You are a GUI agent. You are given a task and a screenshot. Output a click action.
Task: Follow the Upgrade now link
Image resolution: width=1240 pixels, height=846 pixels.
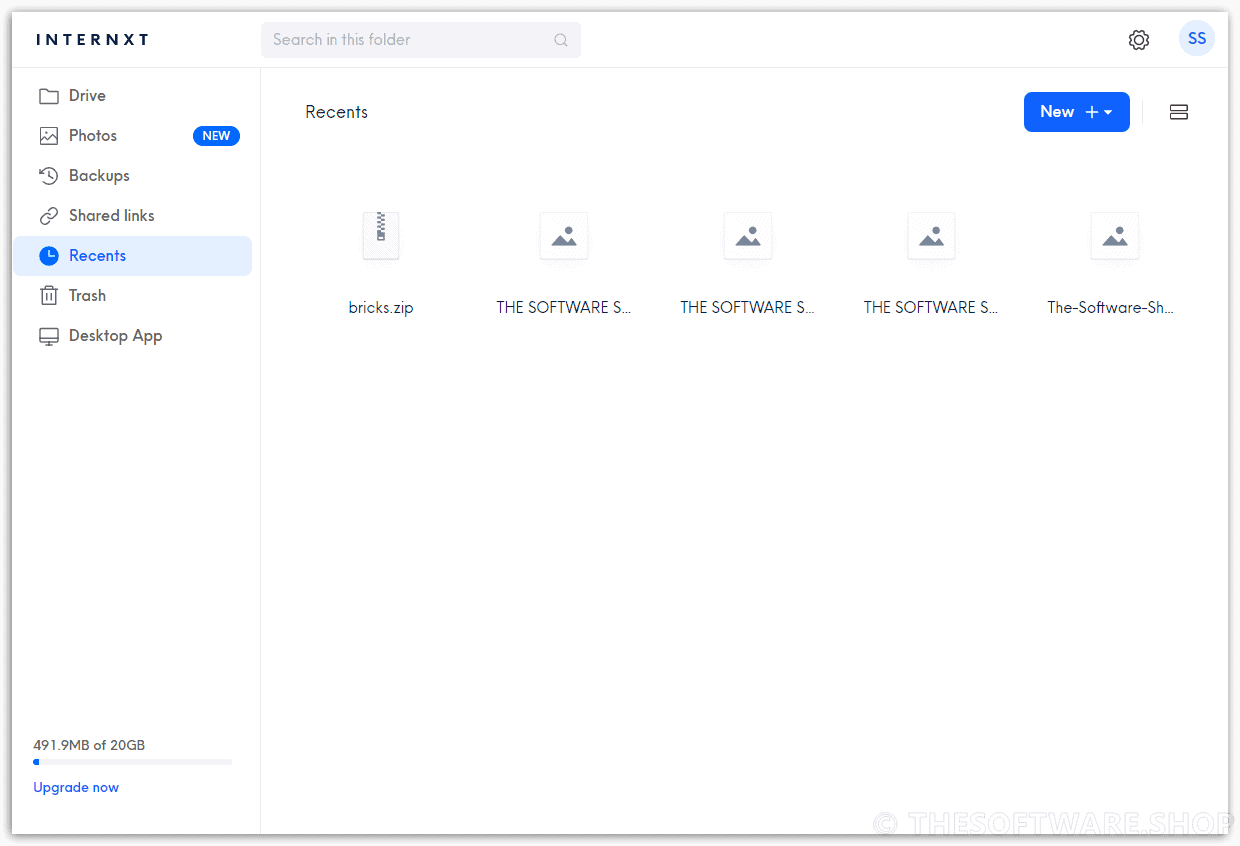(76, 788)
